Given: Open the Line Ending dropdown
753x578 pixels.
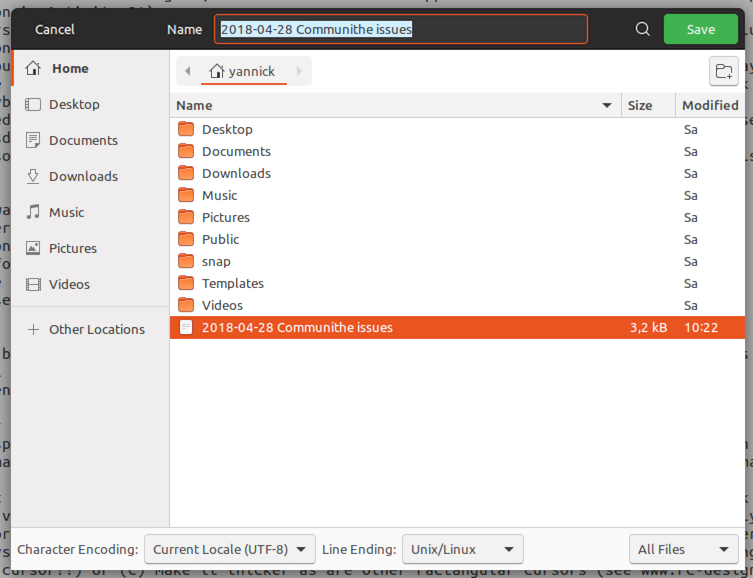Looking at the screenshot, I should point(462,549).
